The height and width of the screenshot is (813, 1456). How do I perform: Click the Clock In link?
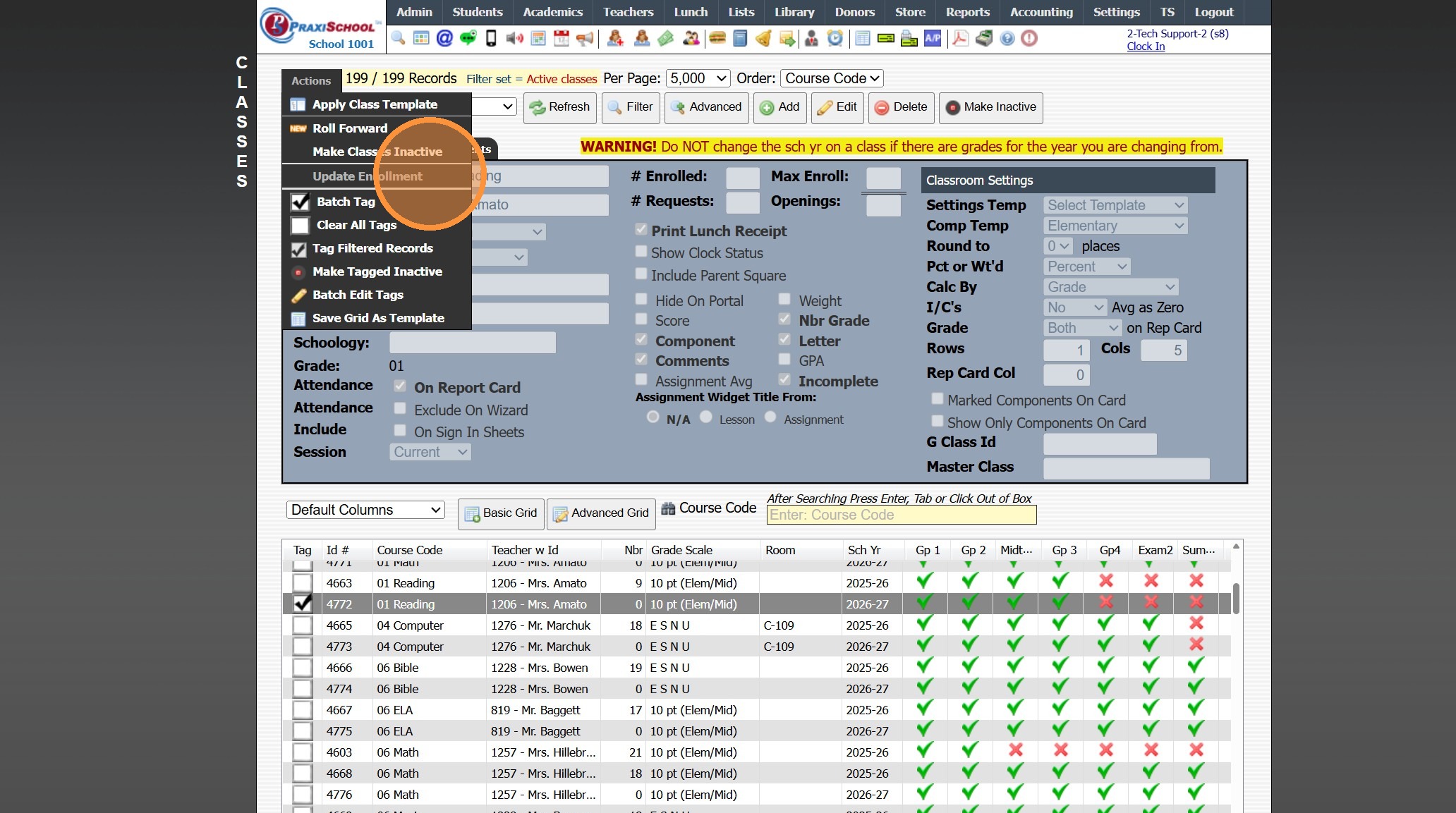tap(1146, 47)
